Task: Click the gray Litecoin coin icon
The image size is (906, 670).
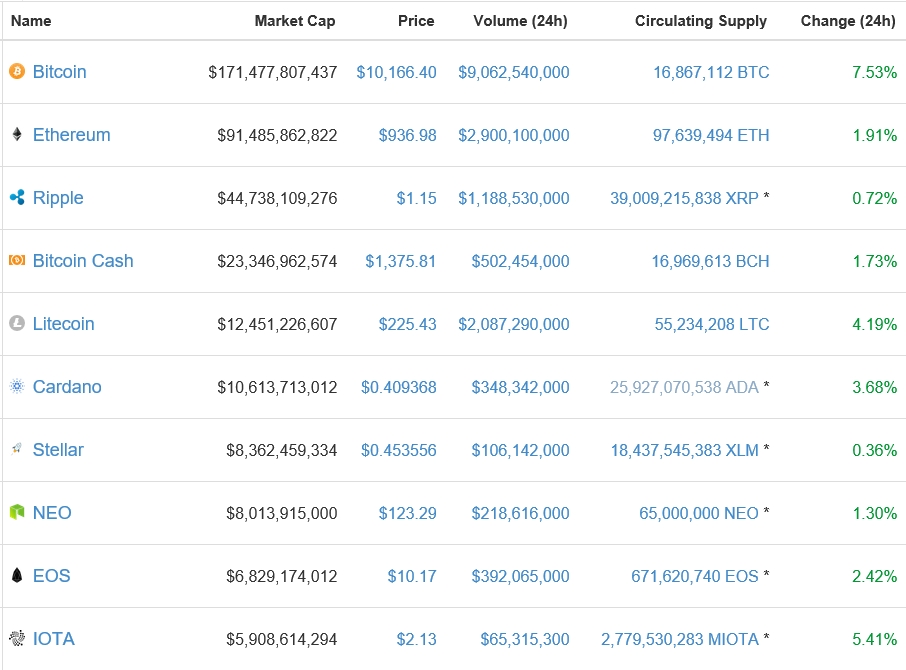Action: click(x=16, y=324)
